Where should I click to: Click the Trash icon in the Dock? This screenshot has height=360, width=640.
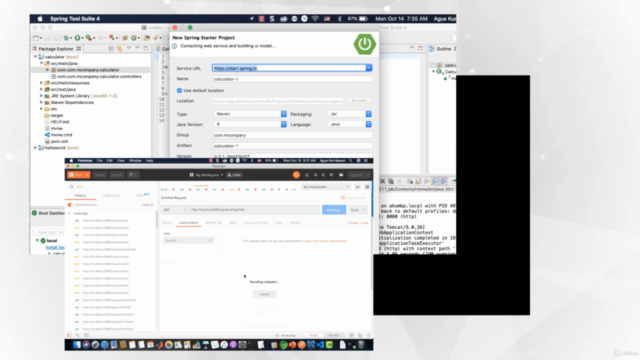click(361, 345)
